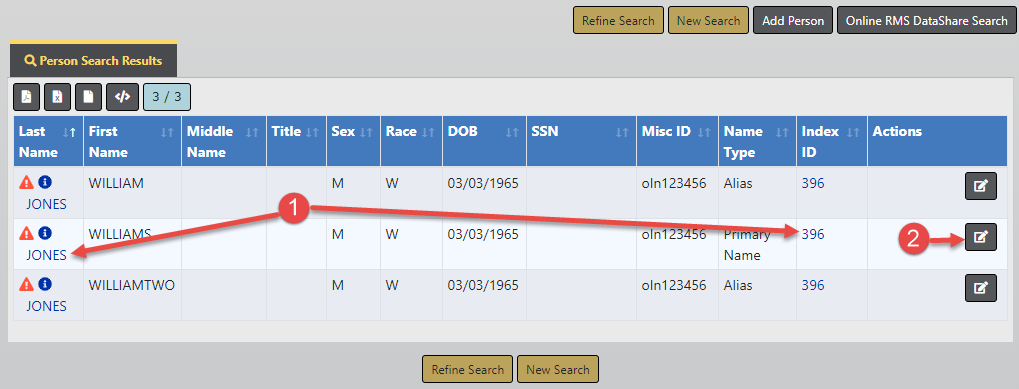Viewport: 1019px width, 389px height.
Task: Sort table by Sex column
Action: coord(352,142)
